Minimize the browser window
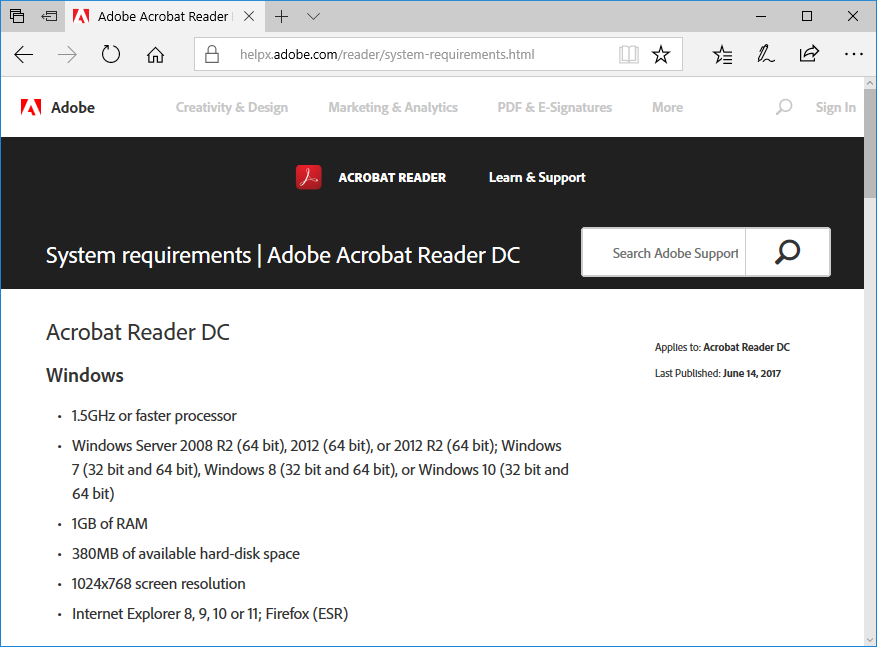Image resolution: width=877 pixels, height=647 pixels. pos(761,16)
